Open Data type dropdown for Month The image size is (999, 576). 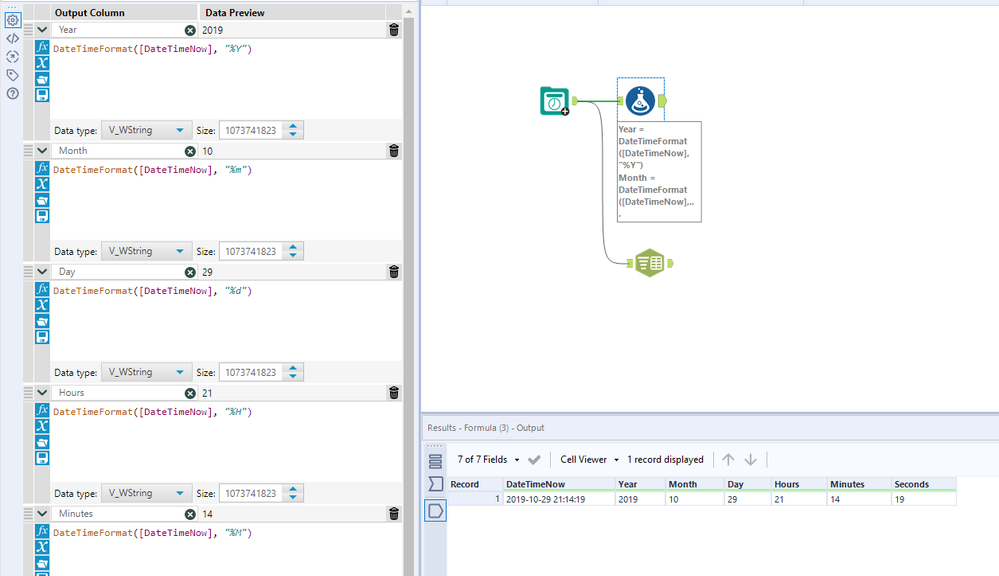tap(146, 251)
